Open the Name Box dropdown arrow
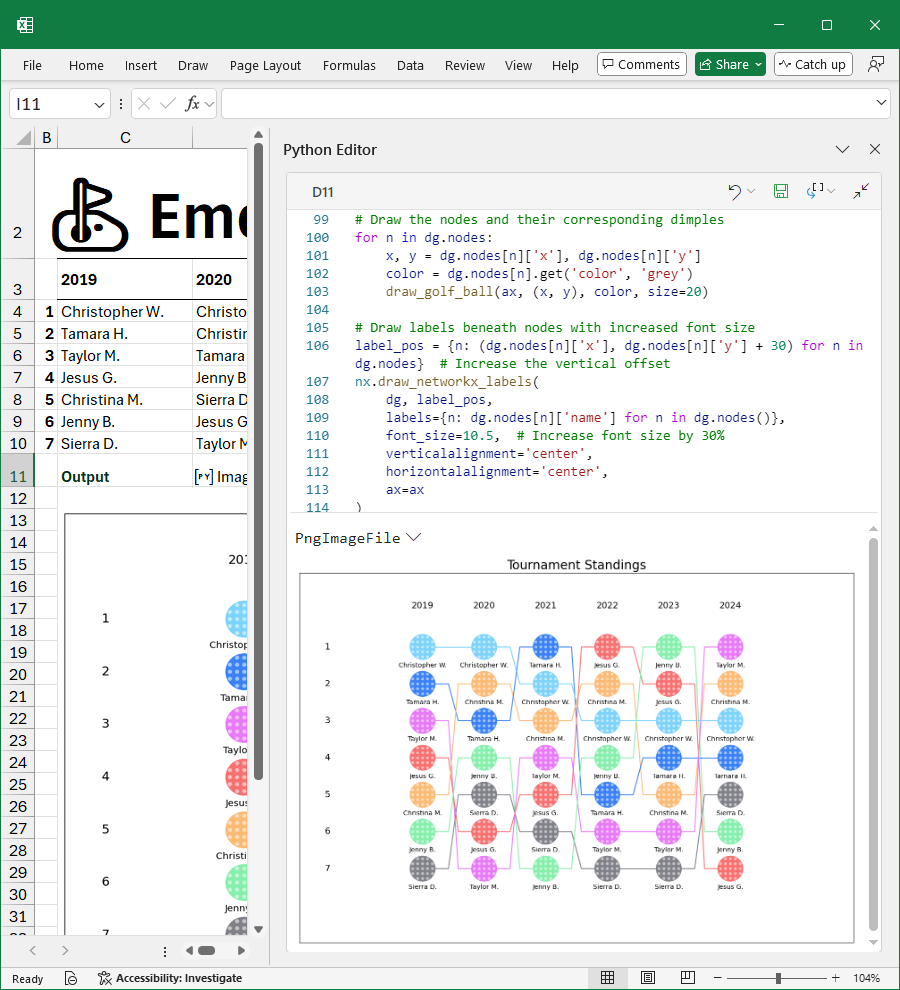Image resolution: width=900 pixels, height=990 pixels. coord(100,104)
